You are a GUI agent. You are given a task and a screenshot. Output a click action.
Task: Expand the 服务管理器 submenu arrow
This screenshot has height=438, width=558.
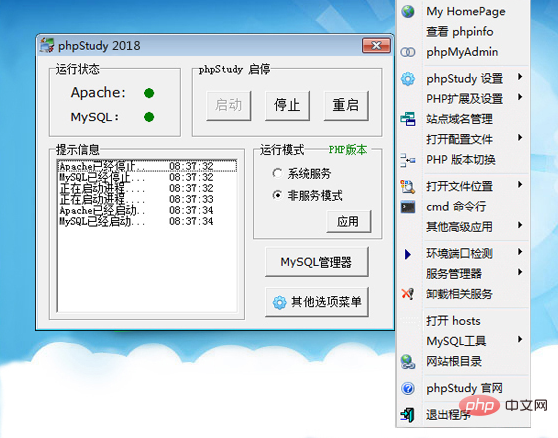click(x=520, y=272)
